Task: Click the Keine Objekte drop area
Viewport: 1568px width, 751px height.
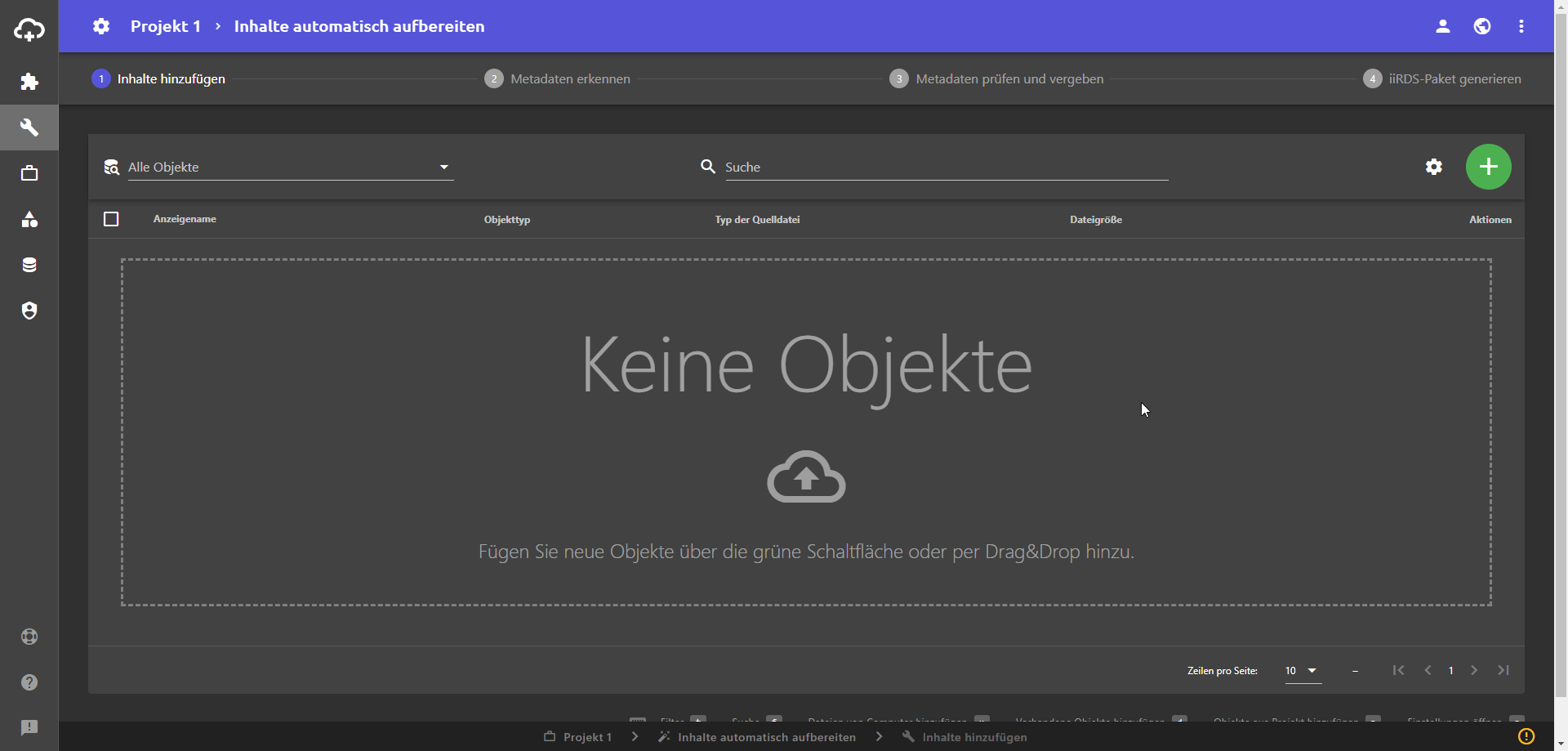Action: [806, 432]
